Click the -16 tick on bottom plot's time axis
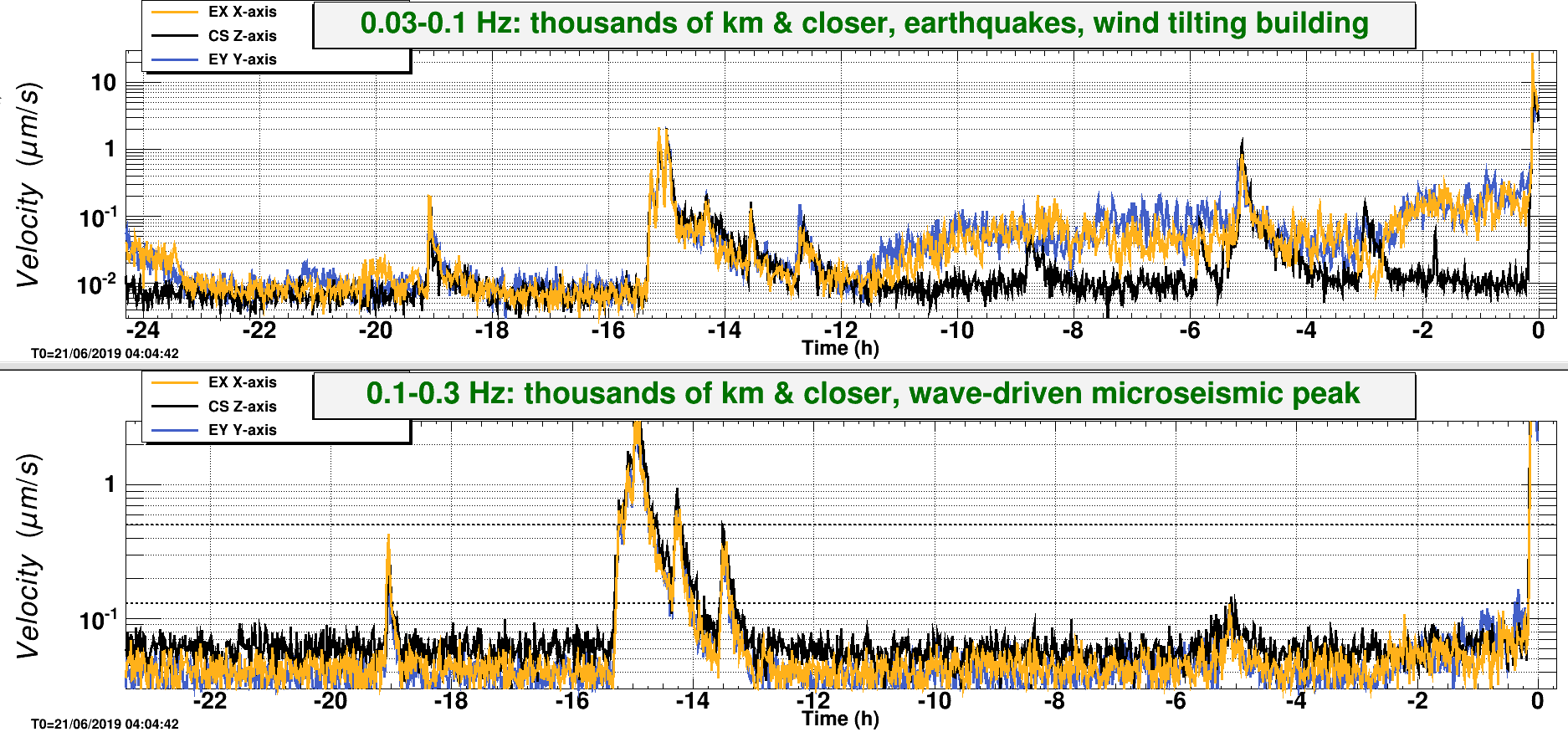 coord(571,701)
